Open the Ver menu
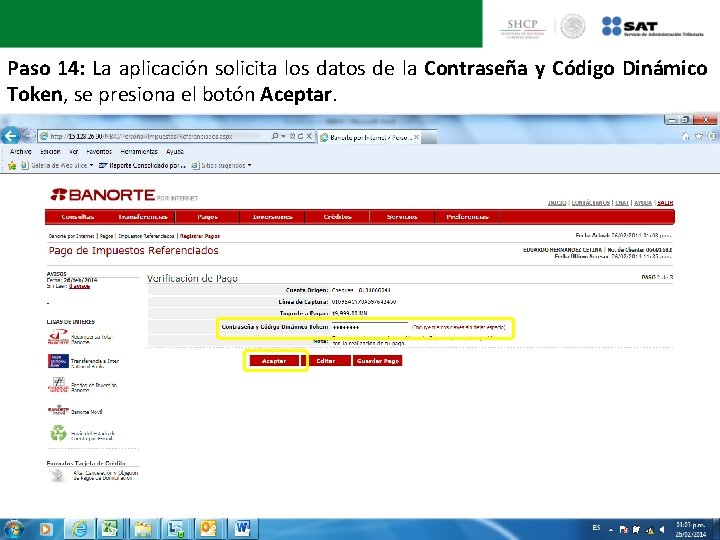The width and height of the screenshot is (720, 540). click(73, 151)
